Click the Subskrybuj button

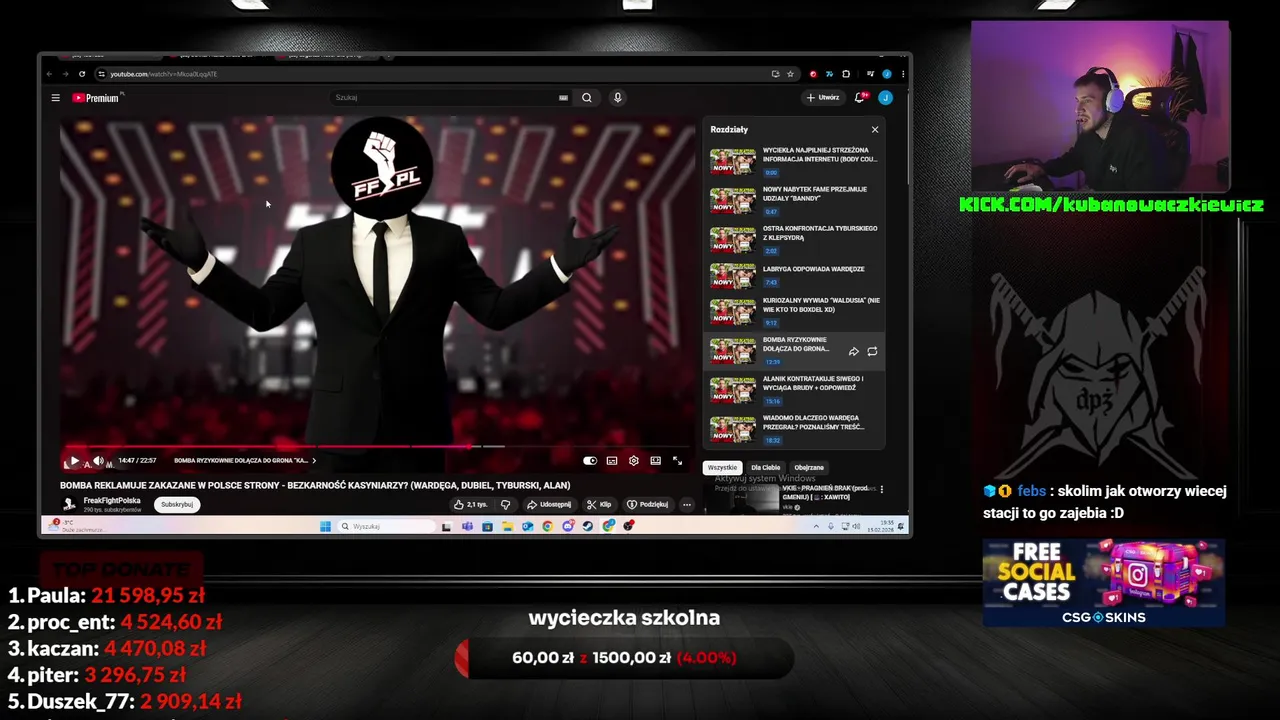tap(177, 505)
